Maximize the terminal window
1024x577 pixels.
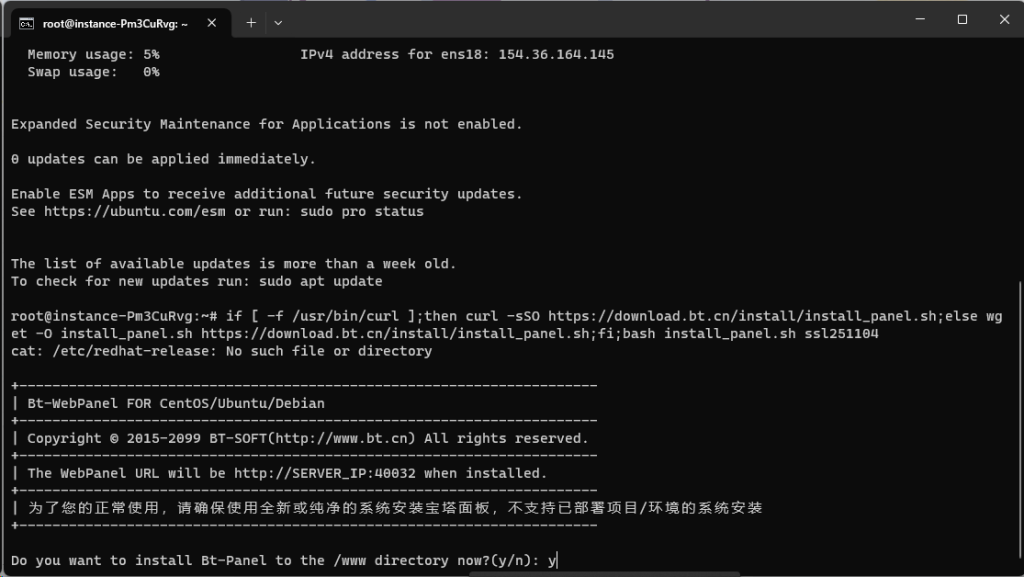pyautogui.click(x=962, y=20)
